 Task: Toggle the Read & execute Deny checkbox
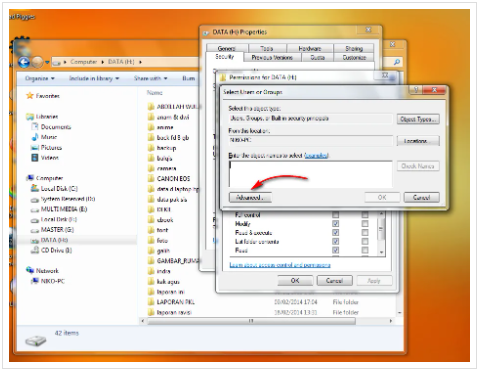point(365,232)
